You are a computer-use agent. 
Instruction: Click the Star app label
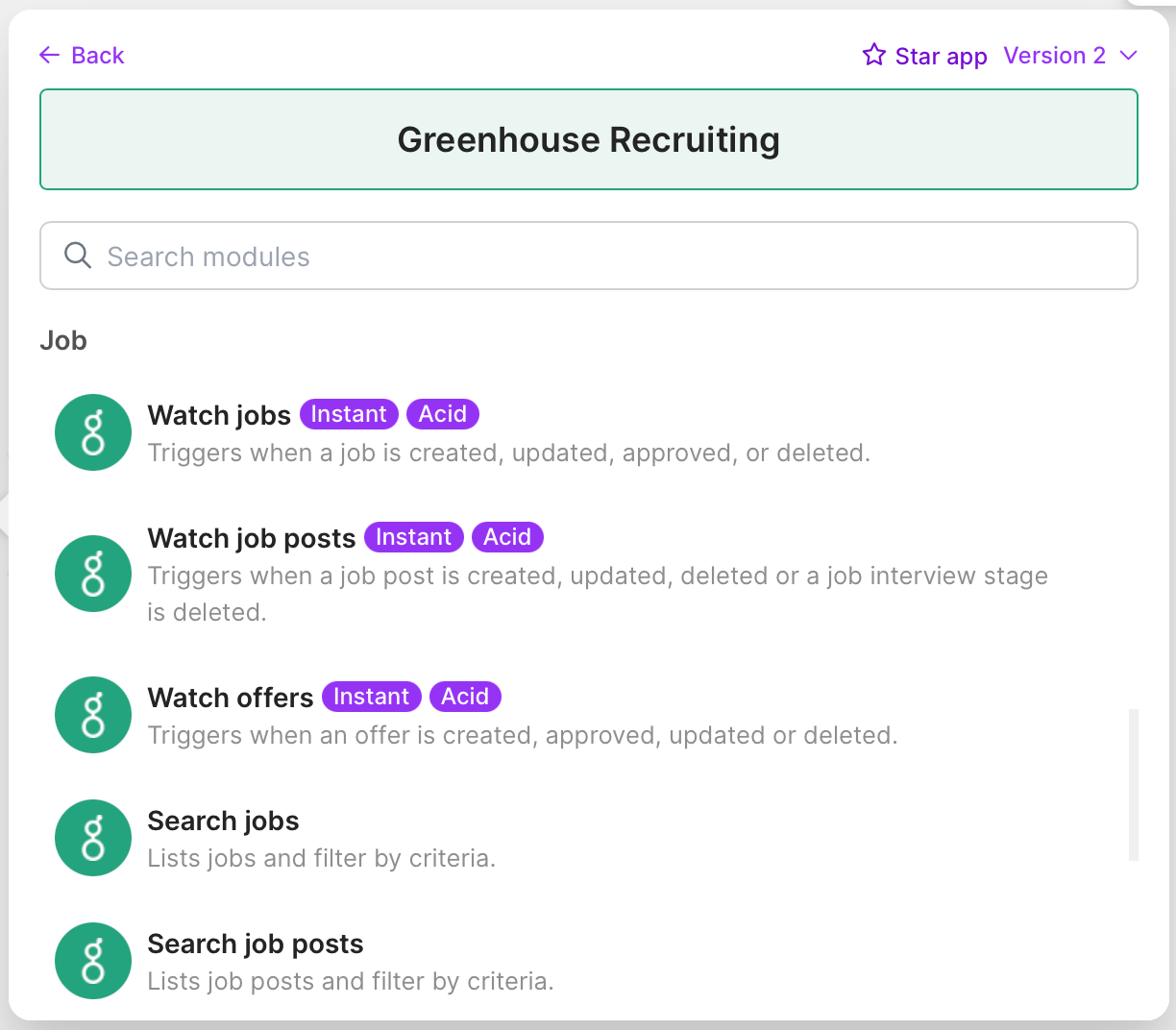click(x=941, y=57)
